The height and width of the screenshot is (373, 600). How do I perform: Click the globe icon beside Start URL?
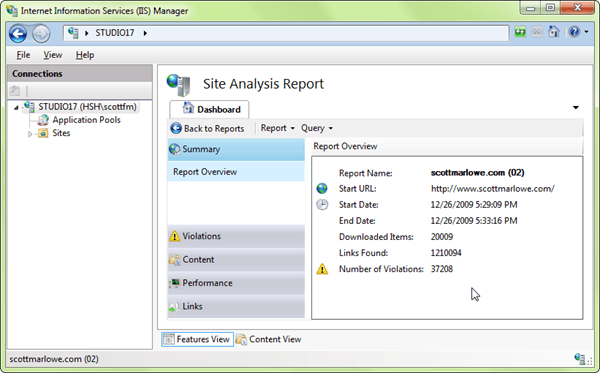coord(322,189)
